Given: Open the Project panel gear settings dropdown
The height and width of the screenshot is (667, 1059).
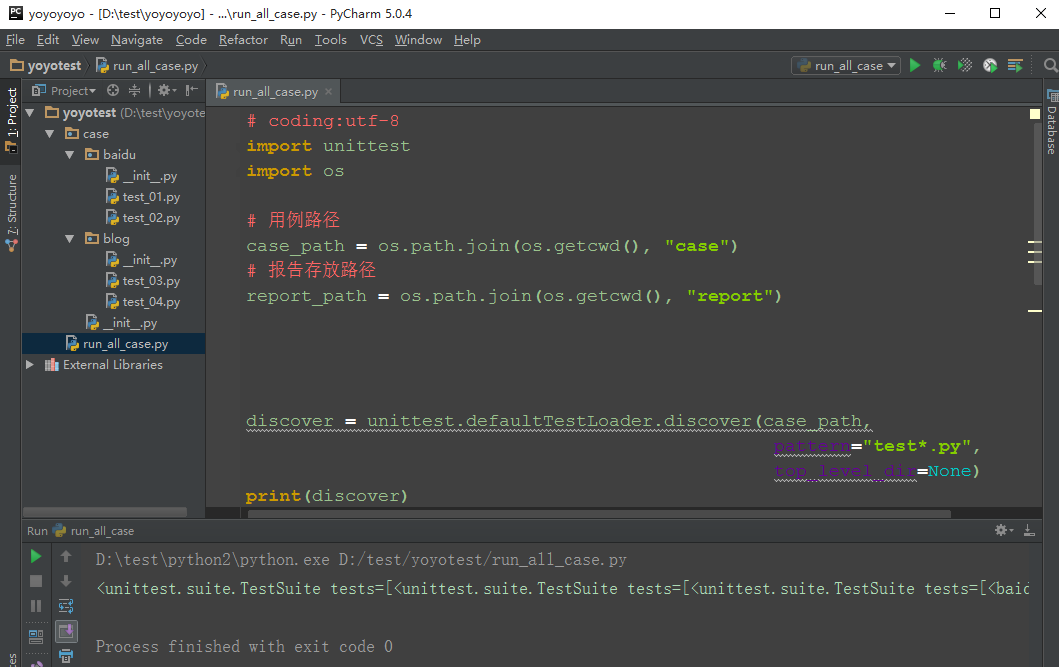Looking at the screenshot, I should coord(167,90).
